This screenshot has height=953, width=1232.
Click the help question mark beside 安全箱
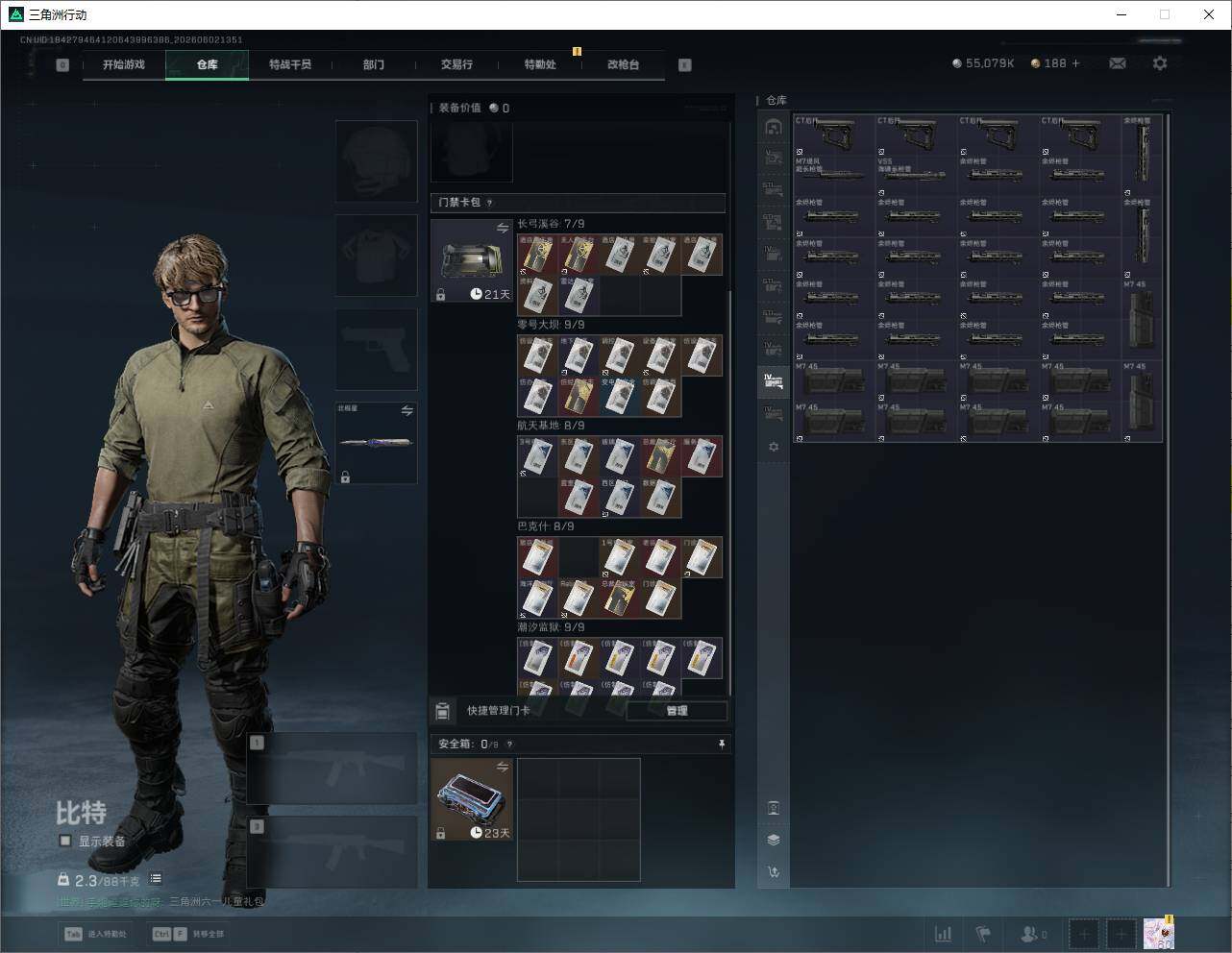click(509, 745)
